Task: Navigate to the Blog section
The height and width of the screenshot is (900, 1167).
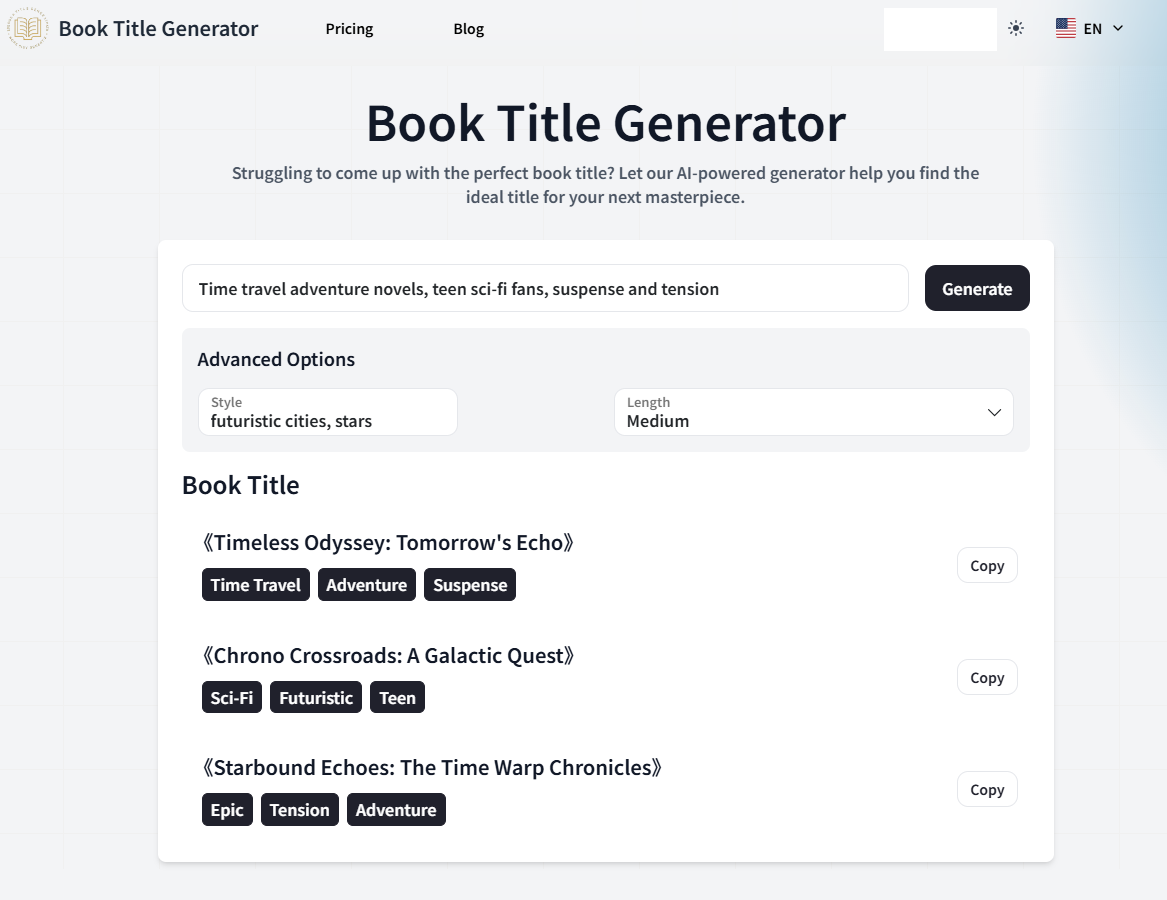Action: pyautogui.click(x=468, y=29)
